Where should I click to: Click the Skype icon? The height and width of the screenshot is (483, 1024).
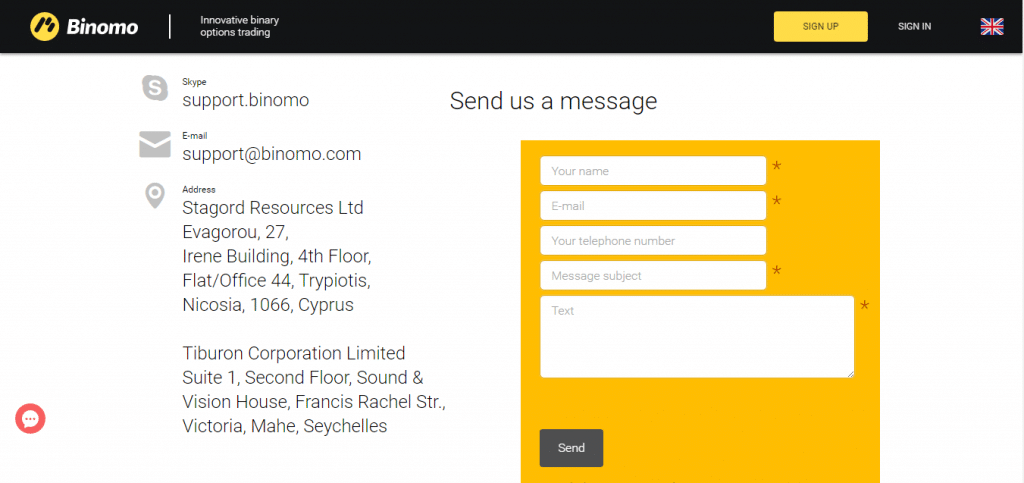tap(155, 87)
